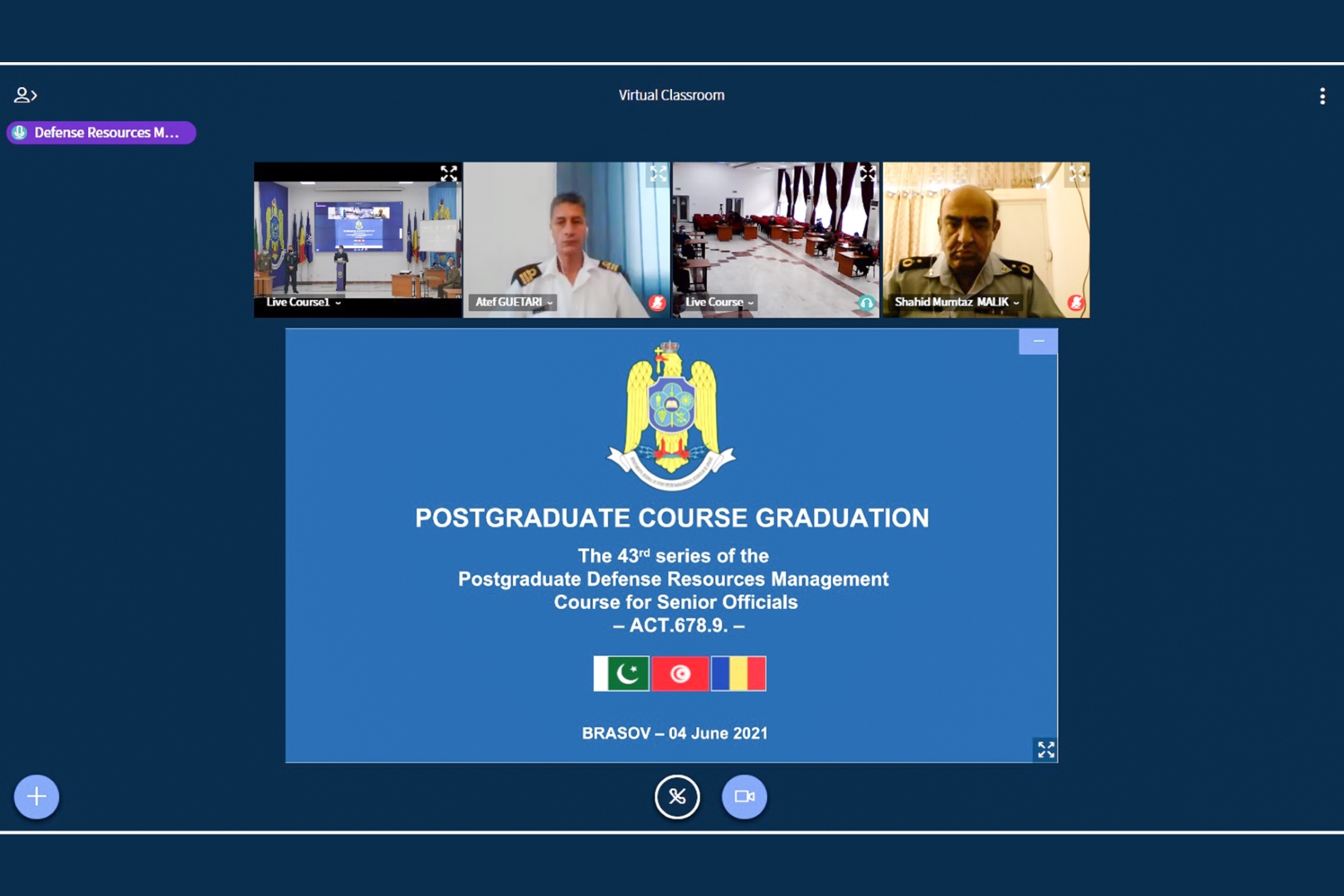
Task: Open the participants list icon
Action: coord(25,95)
